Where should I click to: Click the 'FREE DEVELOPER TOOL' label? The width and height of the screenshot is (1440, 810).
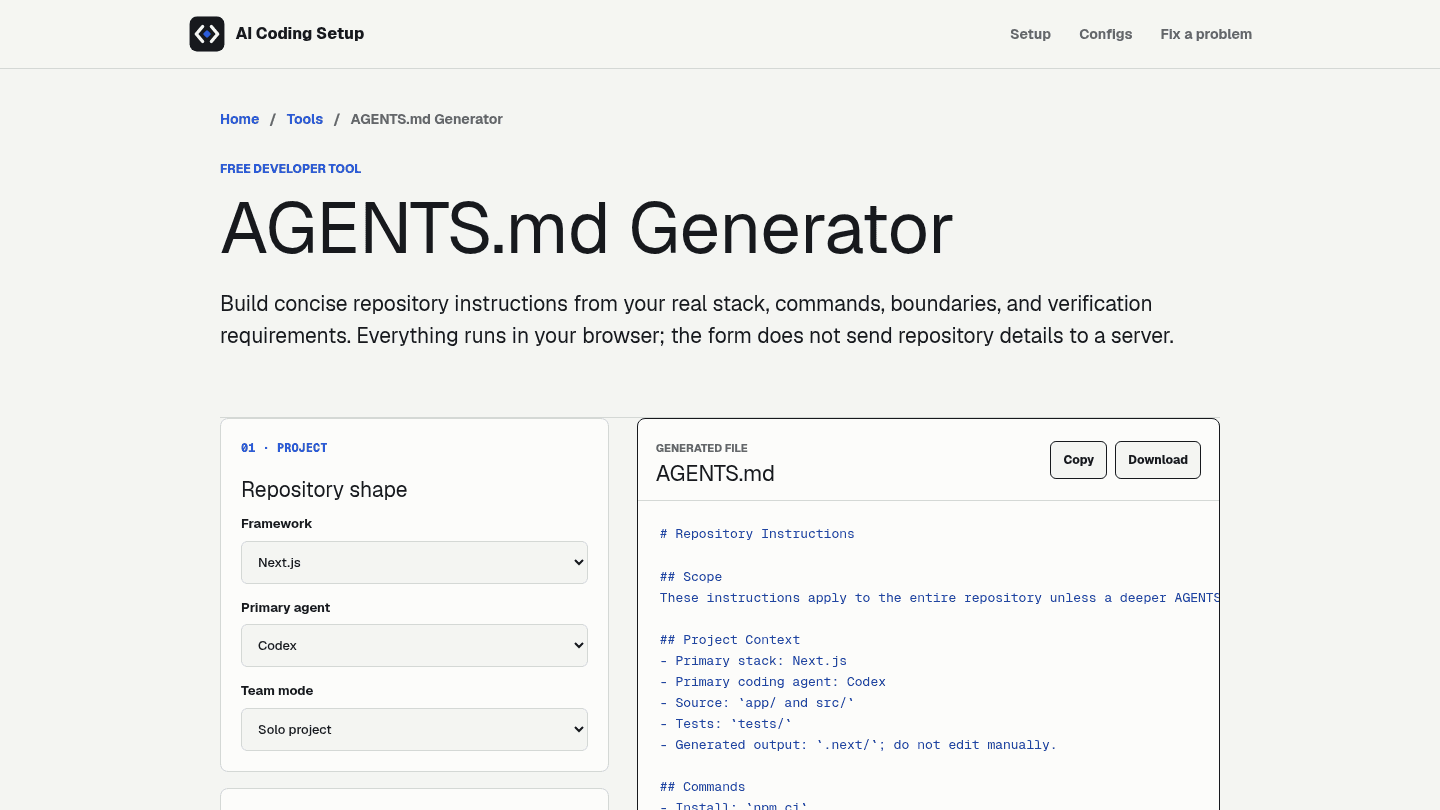(x=290, y=169)
